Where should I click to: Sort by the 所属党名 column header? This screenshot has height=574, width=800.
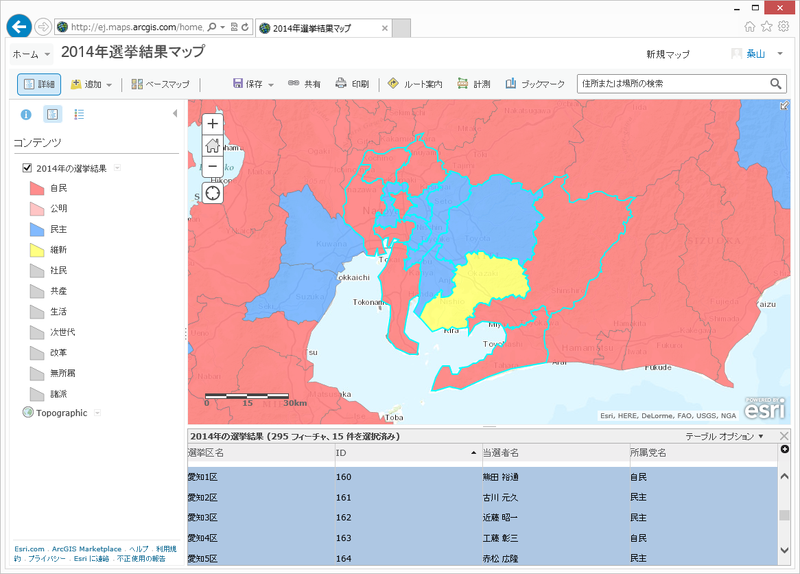[x=703, y=453]
